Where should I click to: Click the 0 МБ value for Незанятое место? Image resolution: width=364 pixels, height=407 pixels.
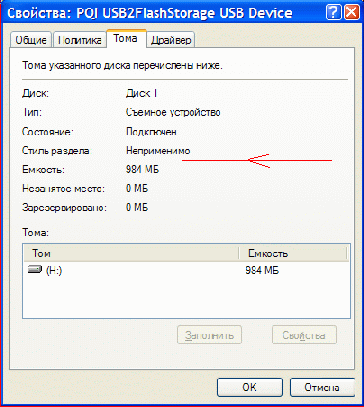coord(137,189)
